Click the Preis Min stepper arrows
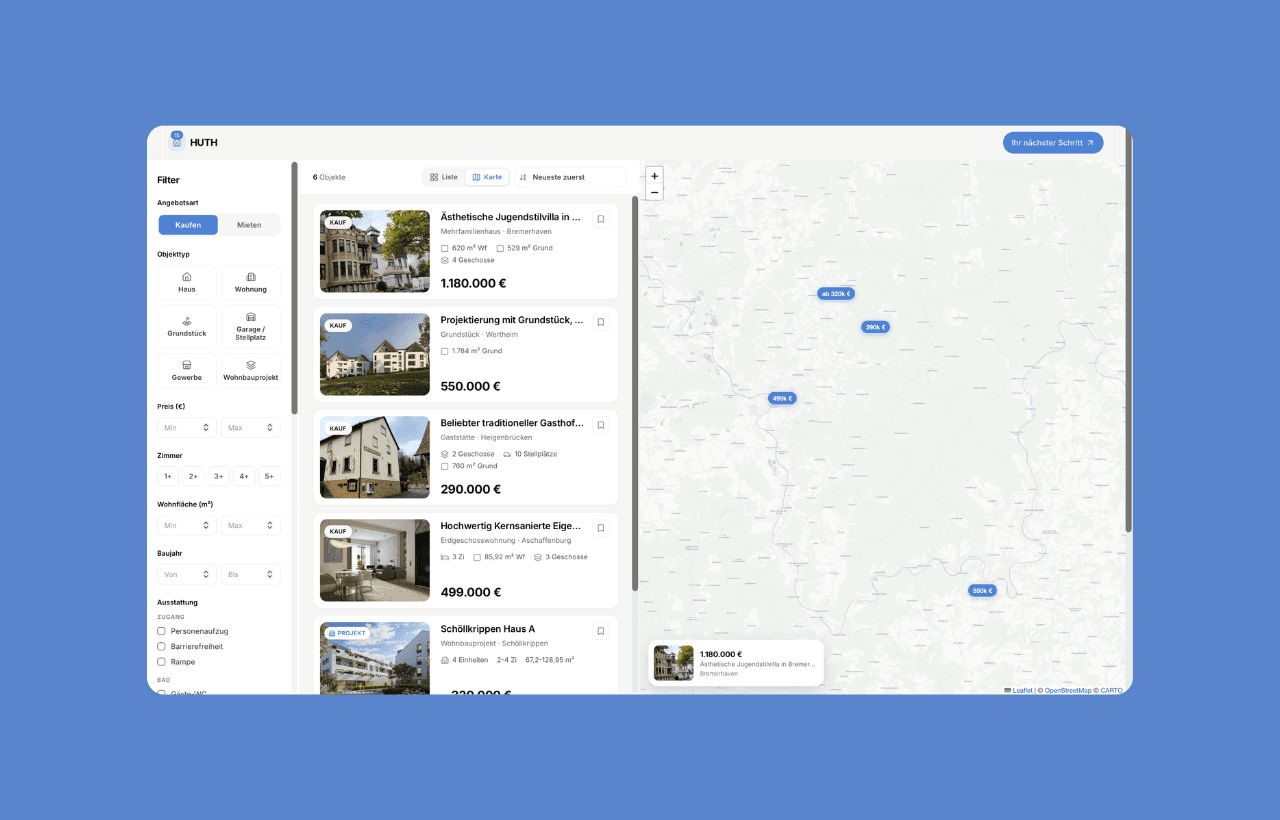 tap(206, 428)
